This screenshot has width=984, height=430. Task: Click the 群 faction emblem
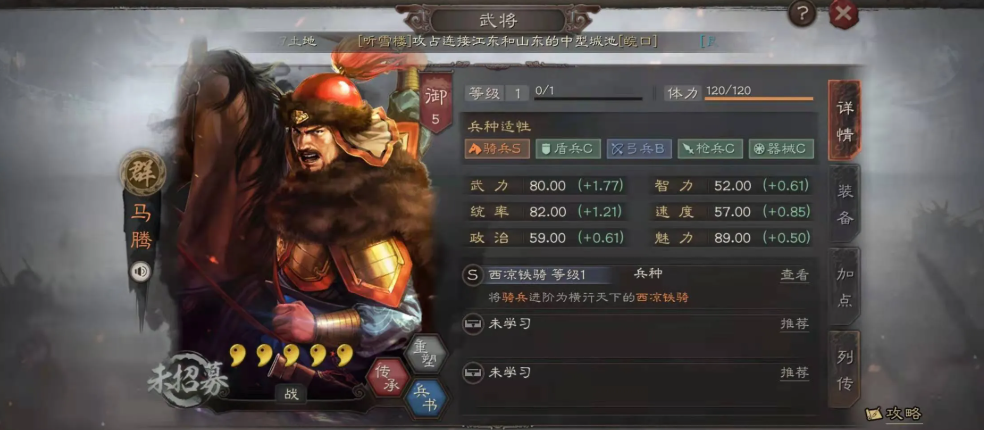coord(143,173)
